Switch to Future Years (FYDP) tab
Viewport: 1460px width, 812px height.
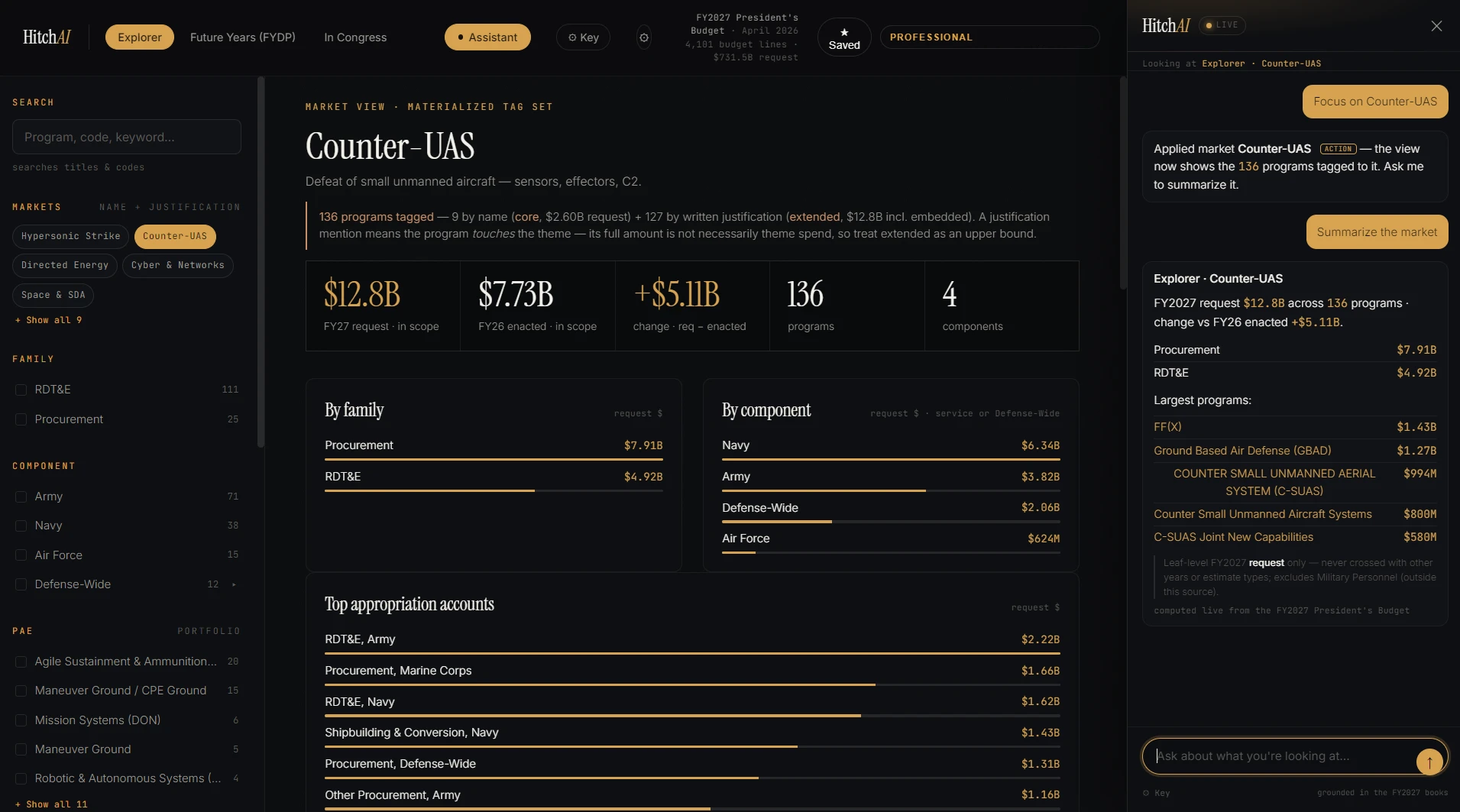pyautogui.click(x=243, y=37)
